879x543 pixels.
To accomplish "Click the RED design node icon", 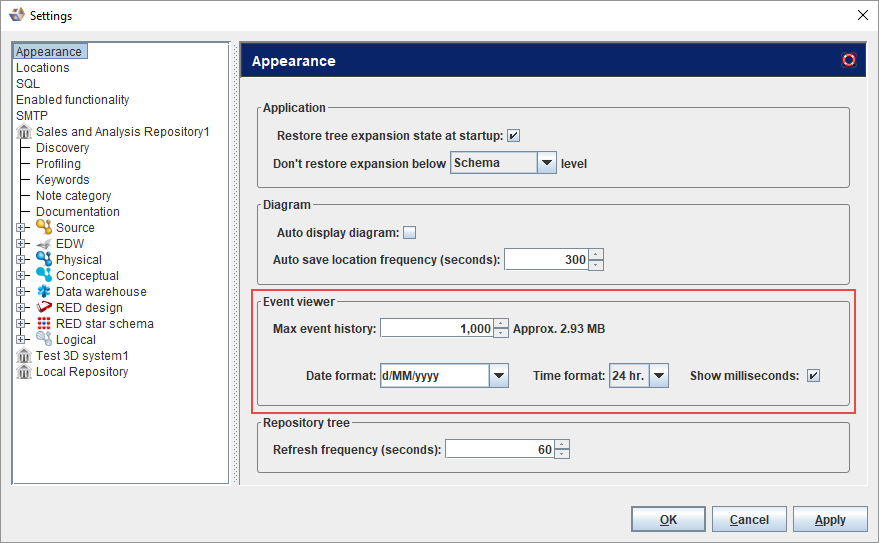I will click(44, 308).
